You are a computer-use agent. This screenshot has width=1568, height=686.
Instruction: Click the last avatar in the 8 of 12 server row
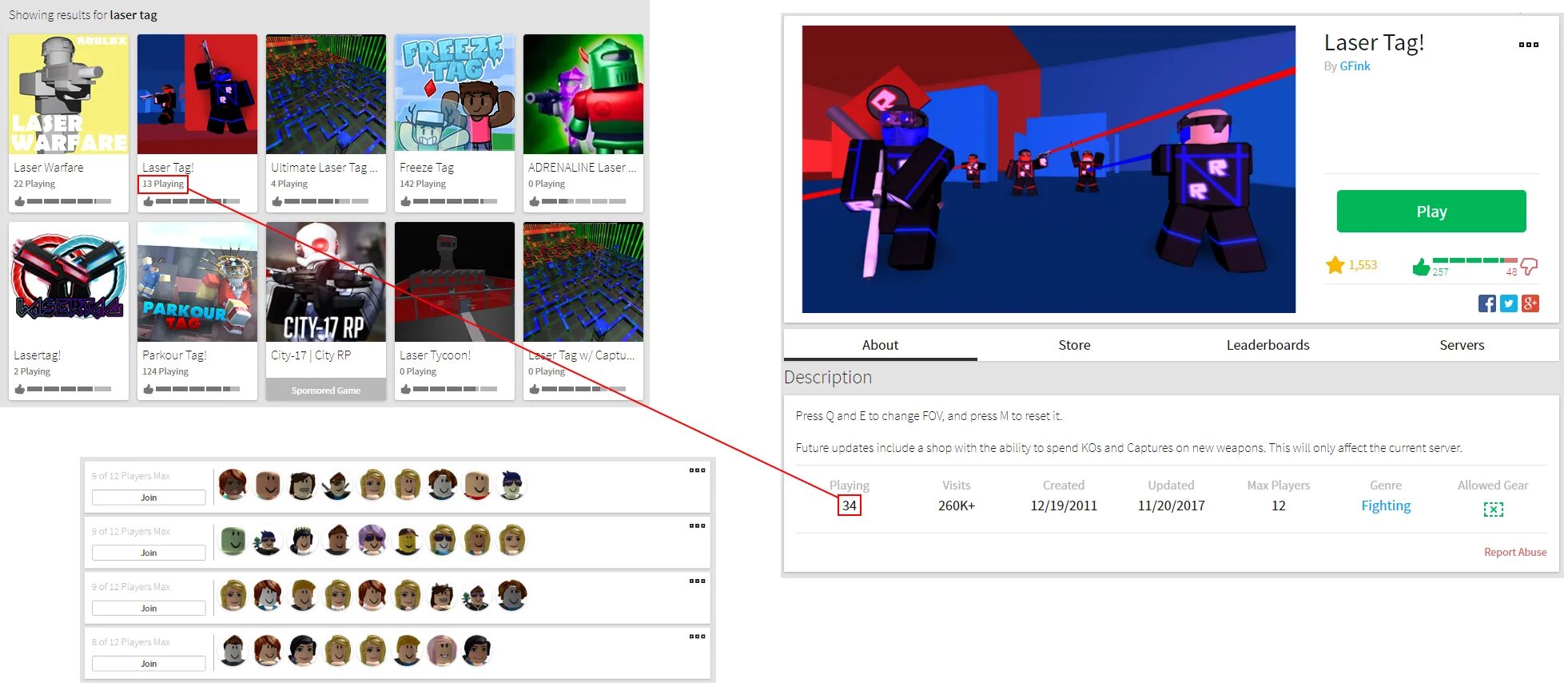pos(476,651)
